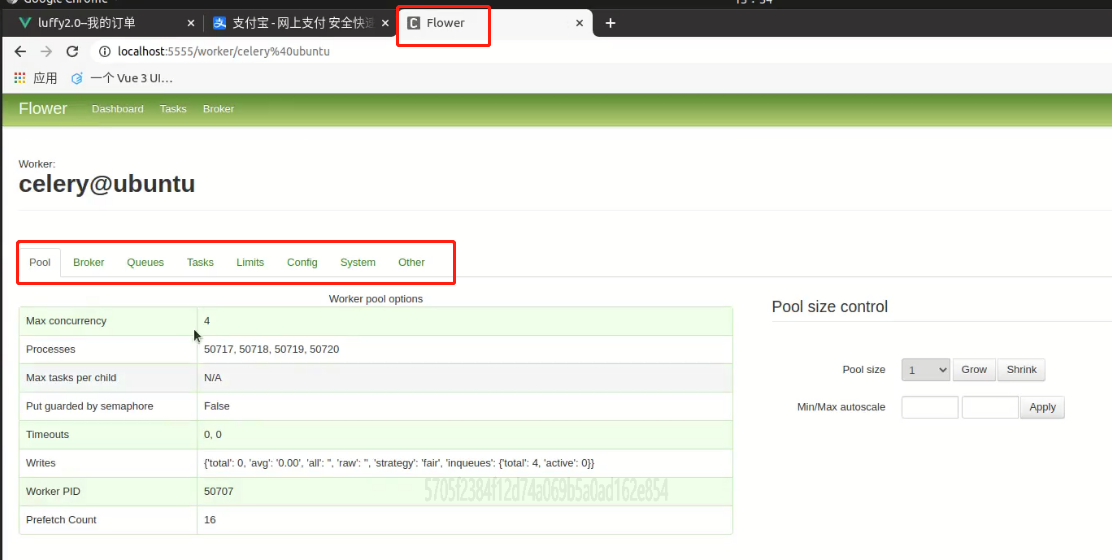
Task: Click the Max concurrency row label
Action: pyautogui.click(x=66, y=320)
